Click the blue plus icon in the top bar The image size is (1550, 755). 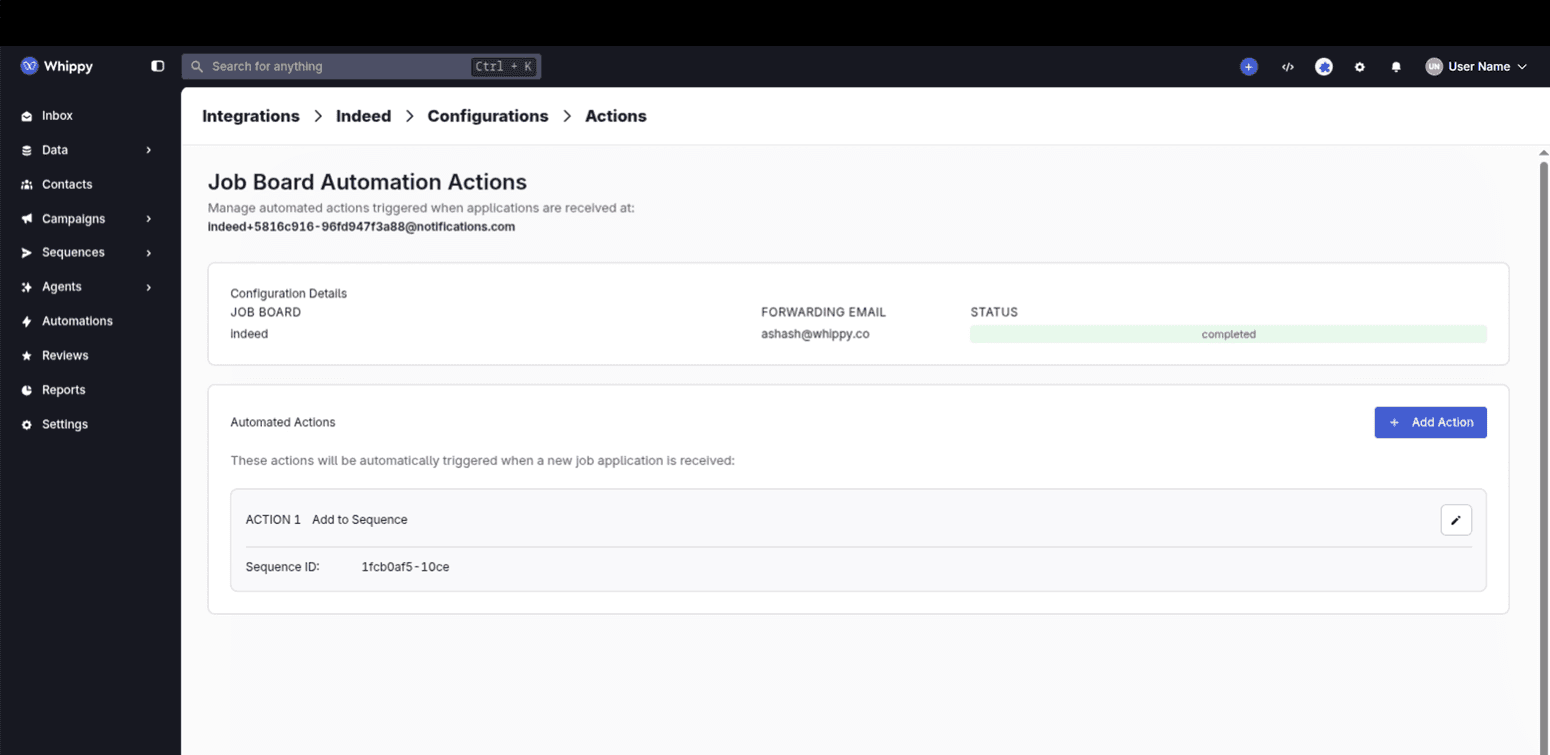(x=1248, y=66)
